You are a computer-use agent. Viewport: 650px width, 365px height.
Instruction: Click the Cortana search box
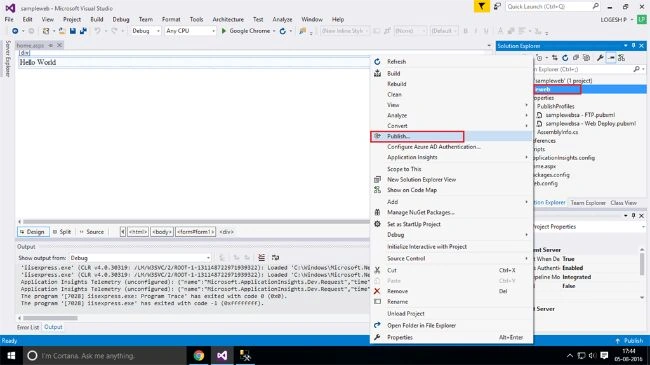(104, 355)
